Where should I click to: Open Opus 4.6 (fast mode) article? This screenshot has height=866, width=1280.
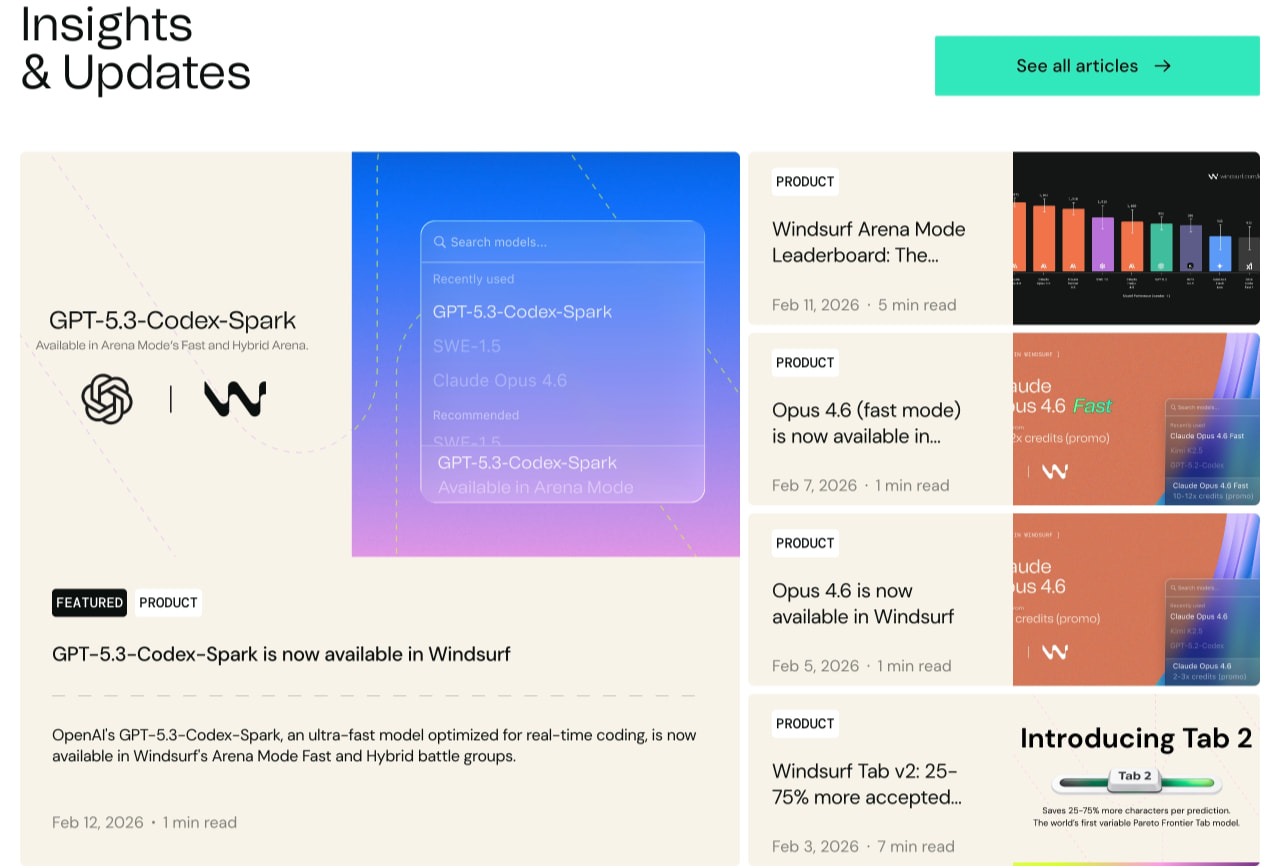[x=866, y=423]
